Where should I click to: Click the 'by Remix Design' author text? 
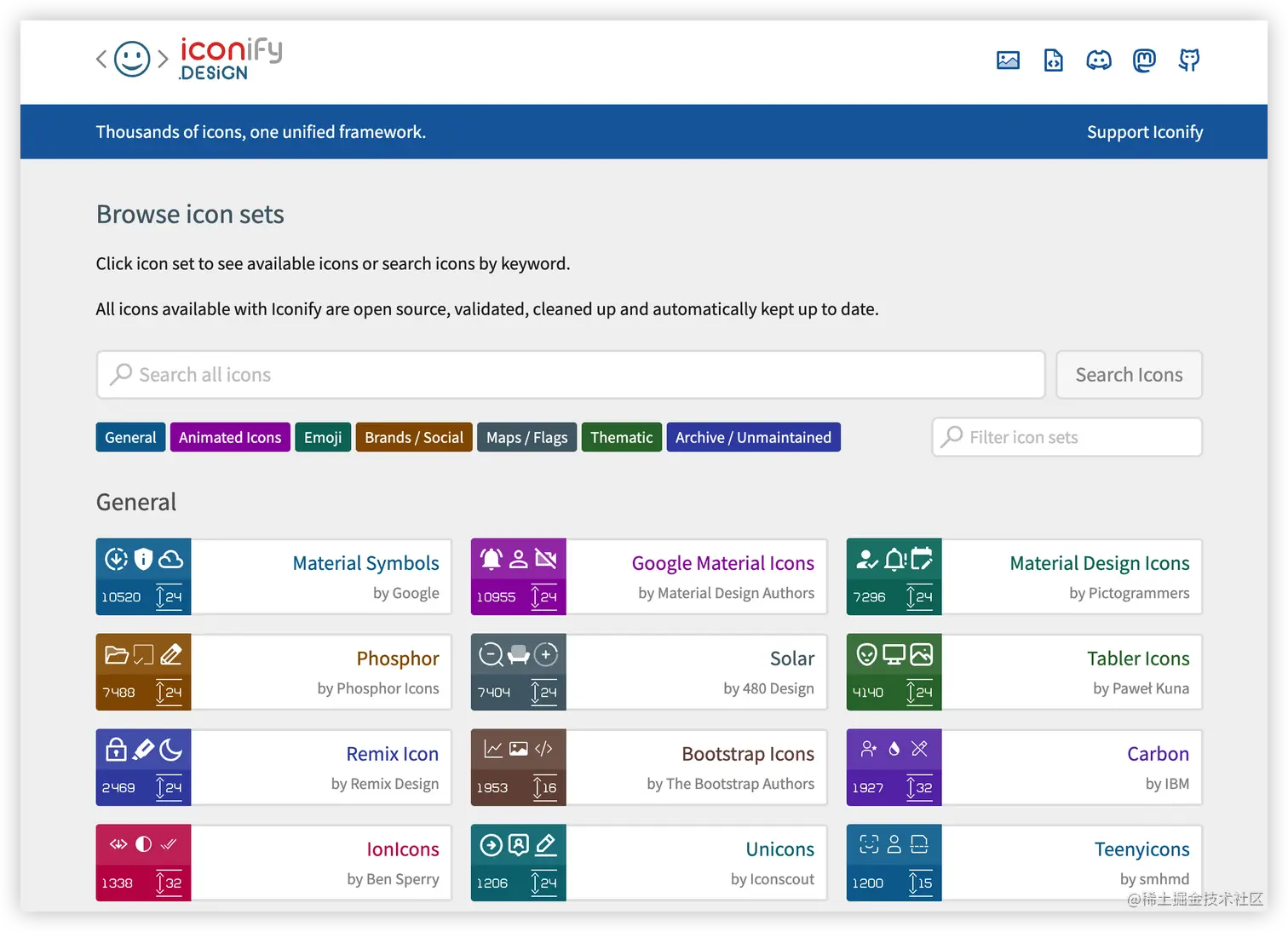[x=385, y=784]
